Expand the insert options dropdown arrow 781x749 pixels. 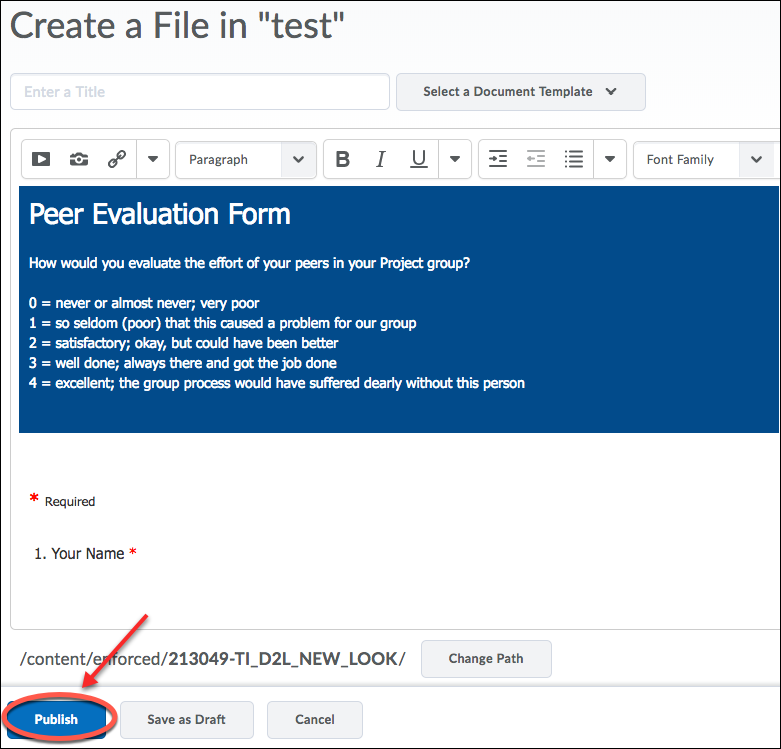(x=153, y=159)
